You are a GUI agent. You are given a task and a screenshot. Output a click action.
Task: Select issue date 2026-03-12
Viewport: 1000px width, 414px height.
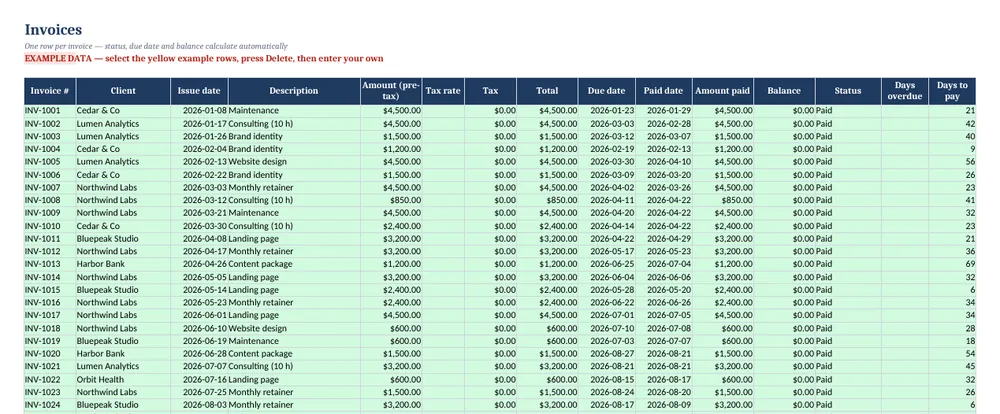199,200
